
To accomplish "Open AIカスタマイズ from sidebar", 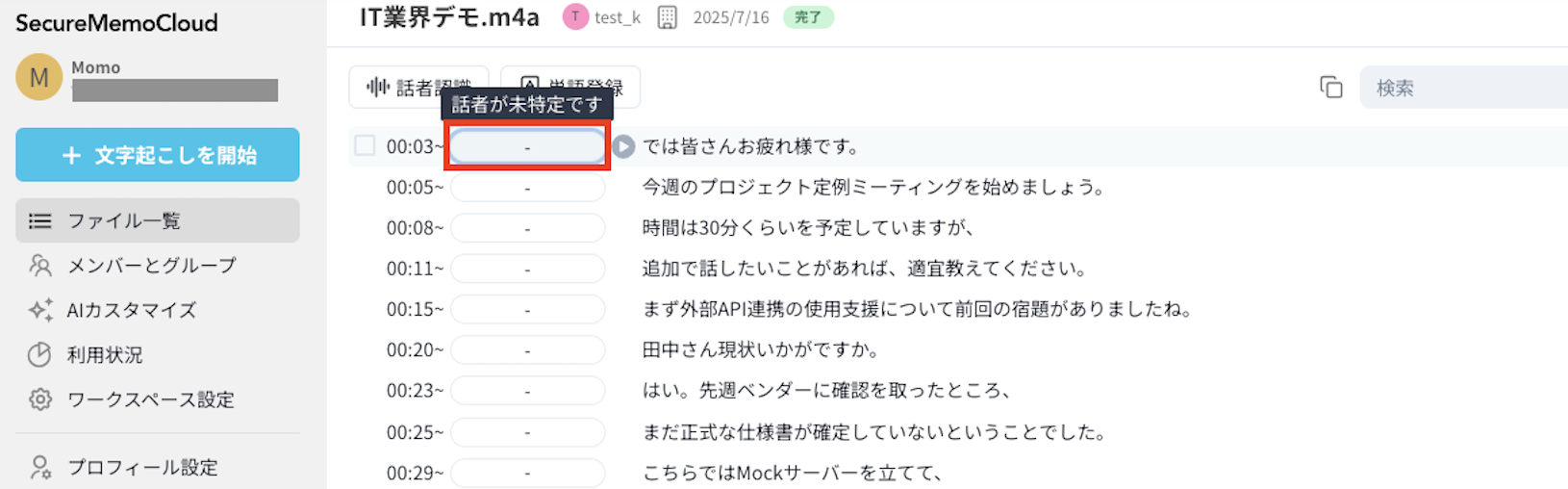I will click(x=131, y=310).
